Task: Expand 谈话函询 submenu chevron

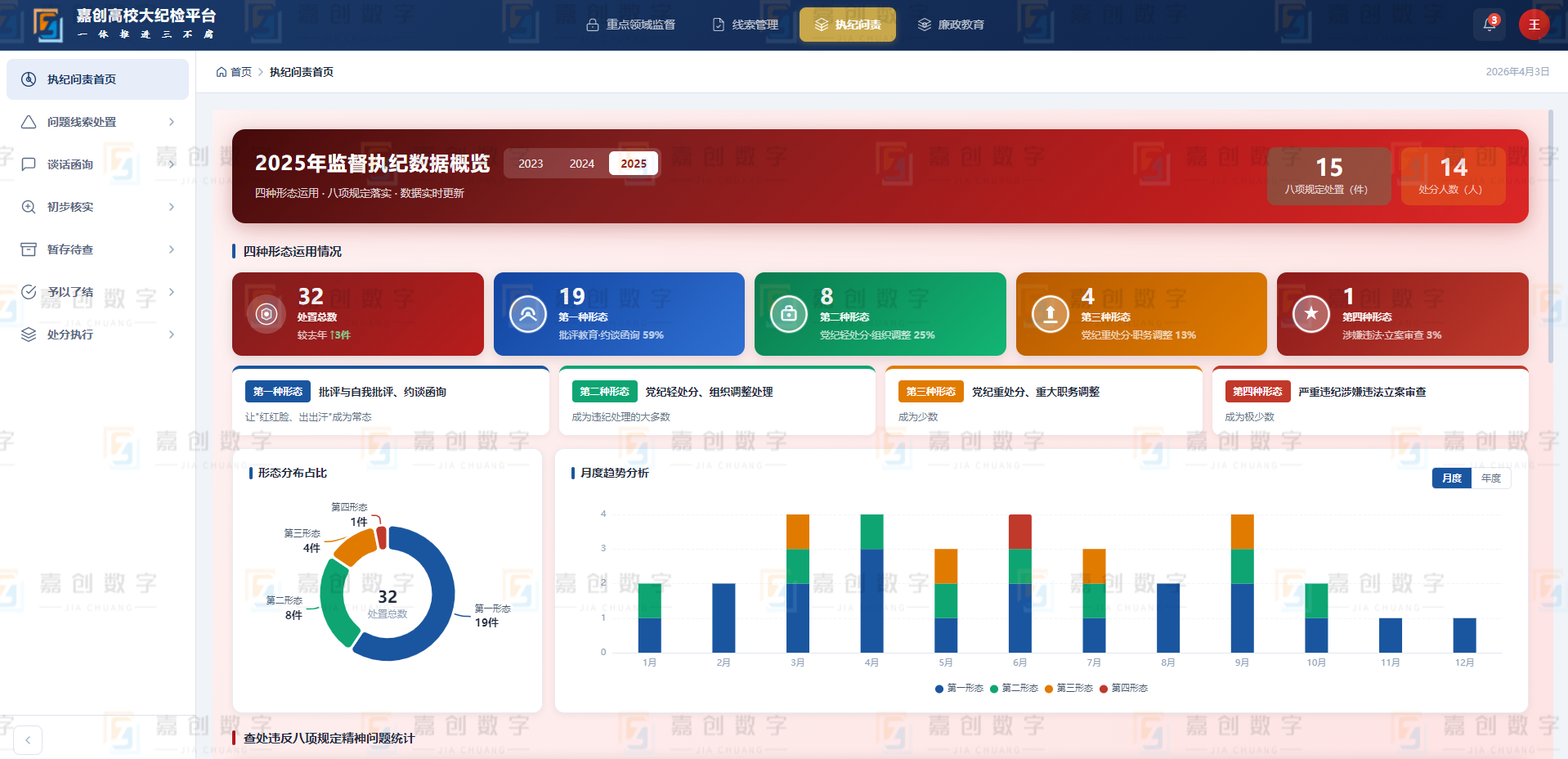Action: [172, 164]
